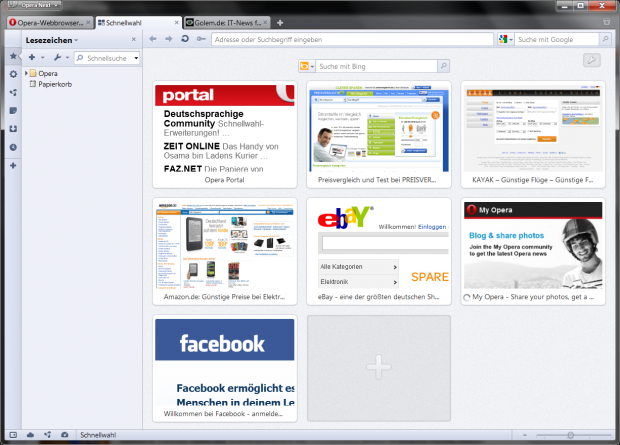Open the Opera Next menu button
Screen dimensions: 620x445
coord(34,5)
